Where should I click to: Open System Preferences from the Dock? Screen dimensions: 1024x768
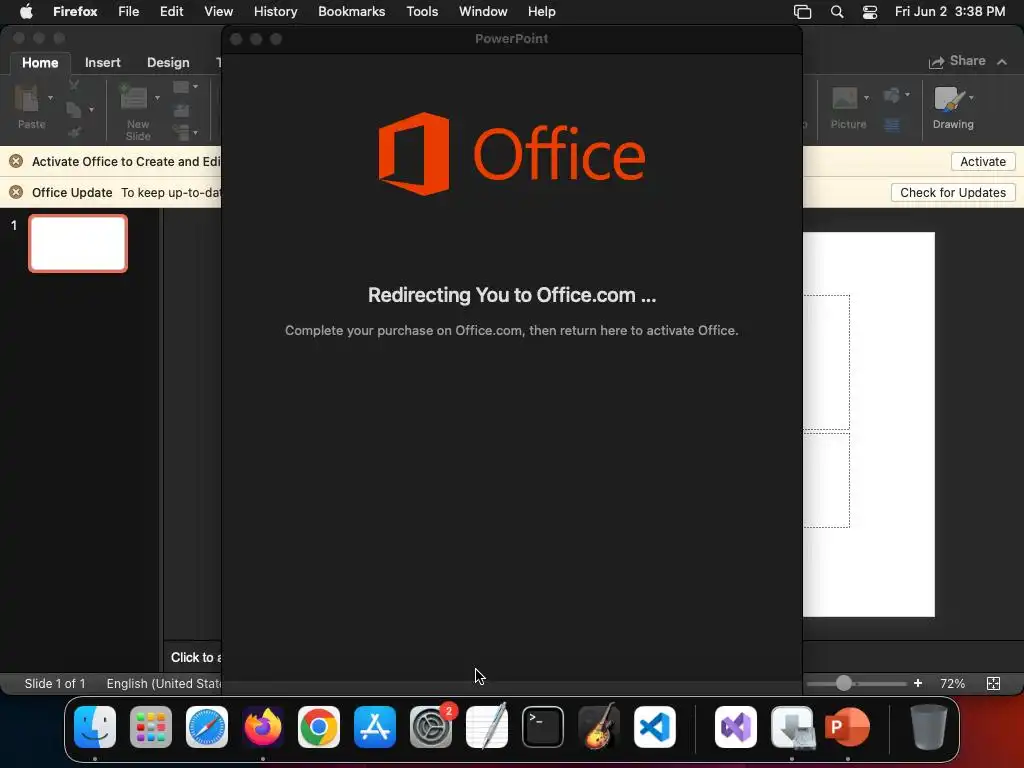(x=431, y=727)
